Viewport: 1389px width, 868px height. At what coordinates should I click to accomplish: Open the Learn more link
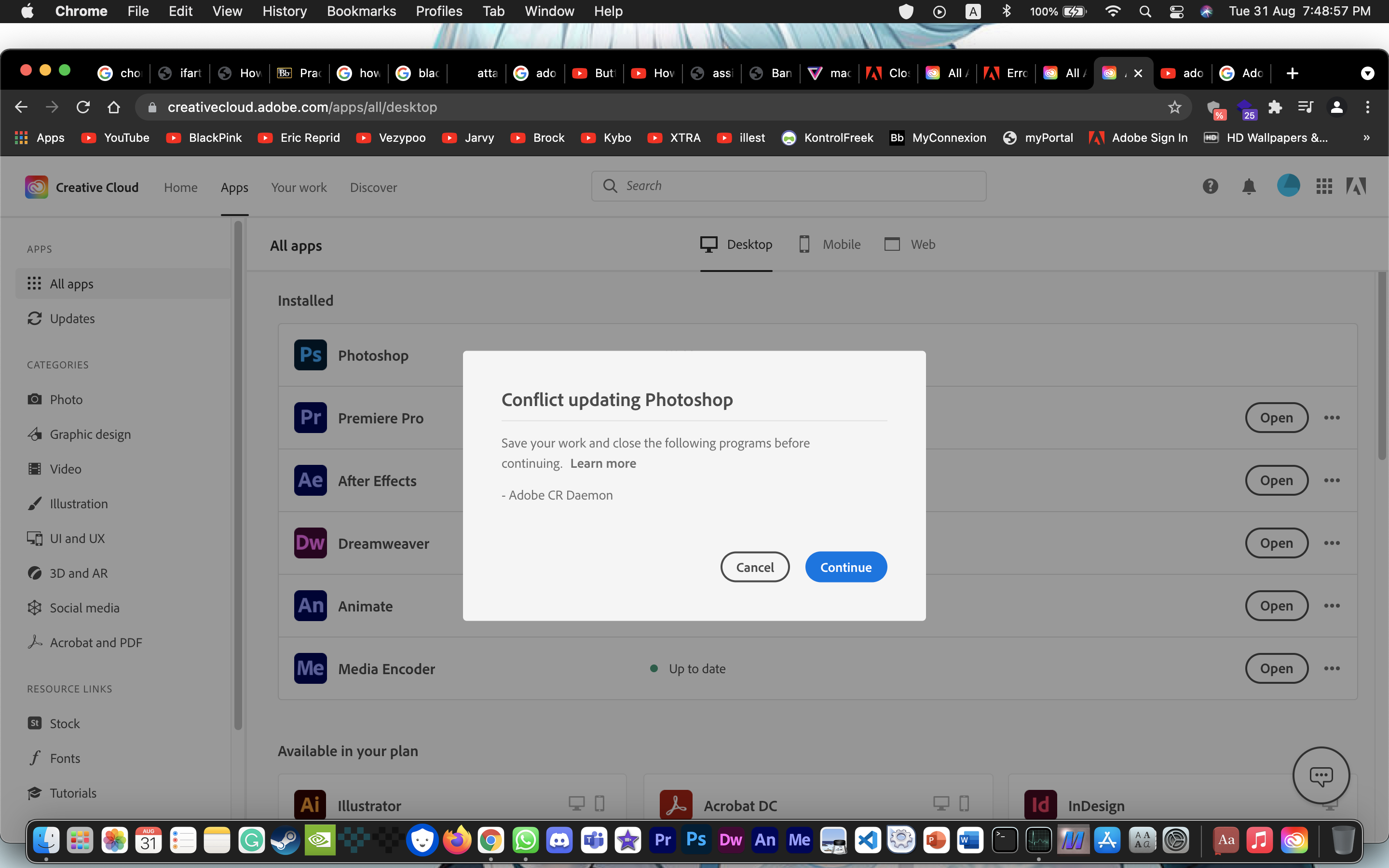[603, 463]
